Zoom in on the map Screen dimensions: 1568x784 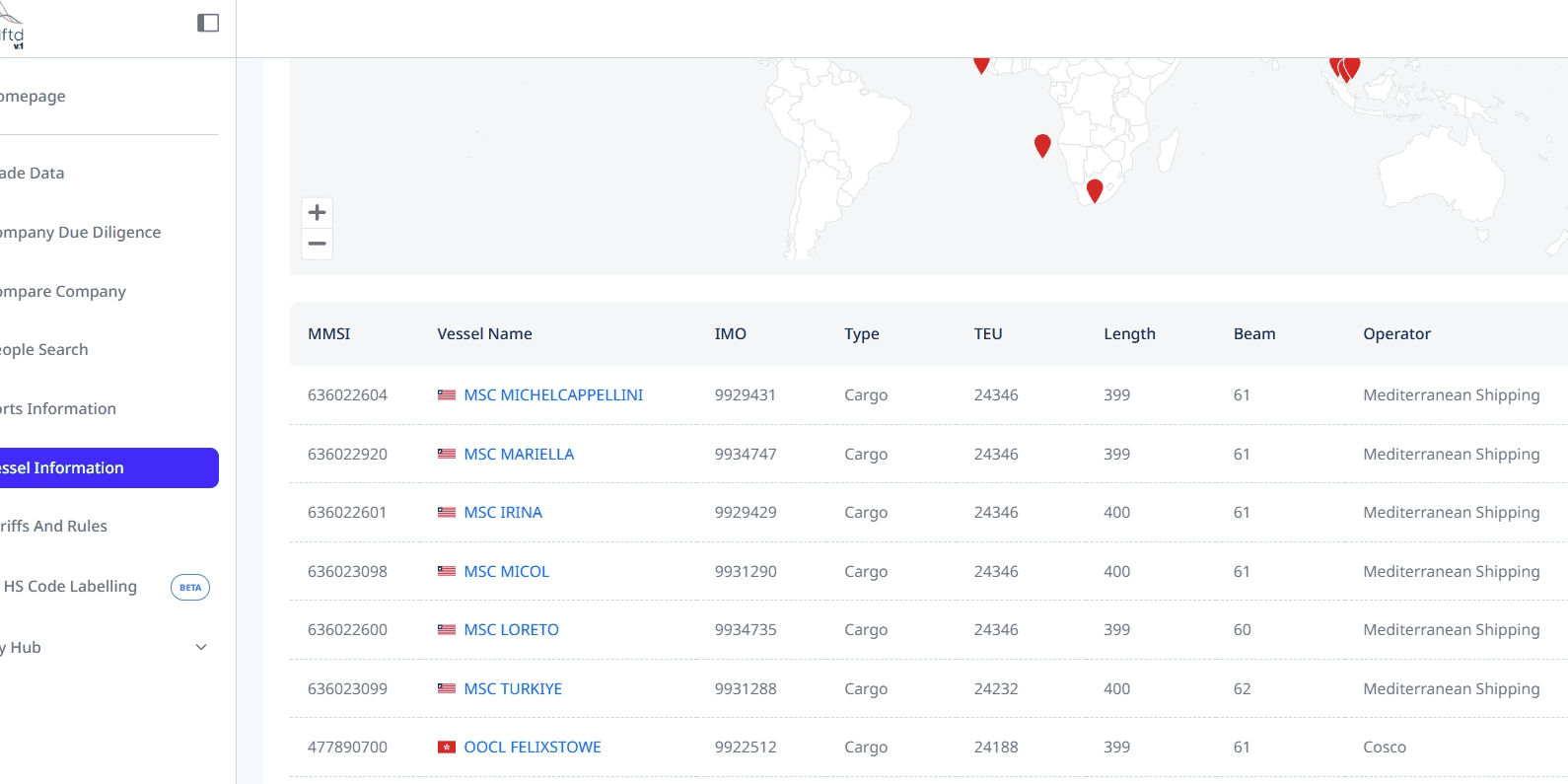coord(317,212)
